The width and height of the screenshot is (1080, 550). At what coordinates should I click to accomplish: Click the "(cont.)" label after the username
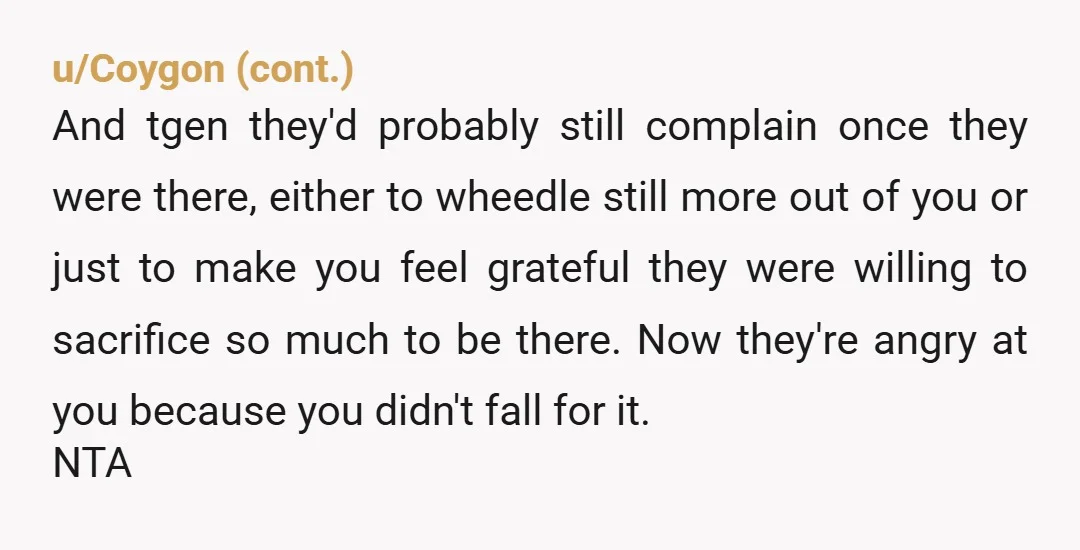295,70
